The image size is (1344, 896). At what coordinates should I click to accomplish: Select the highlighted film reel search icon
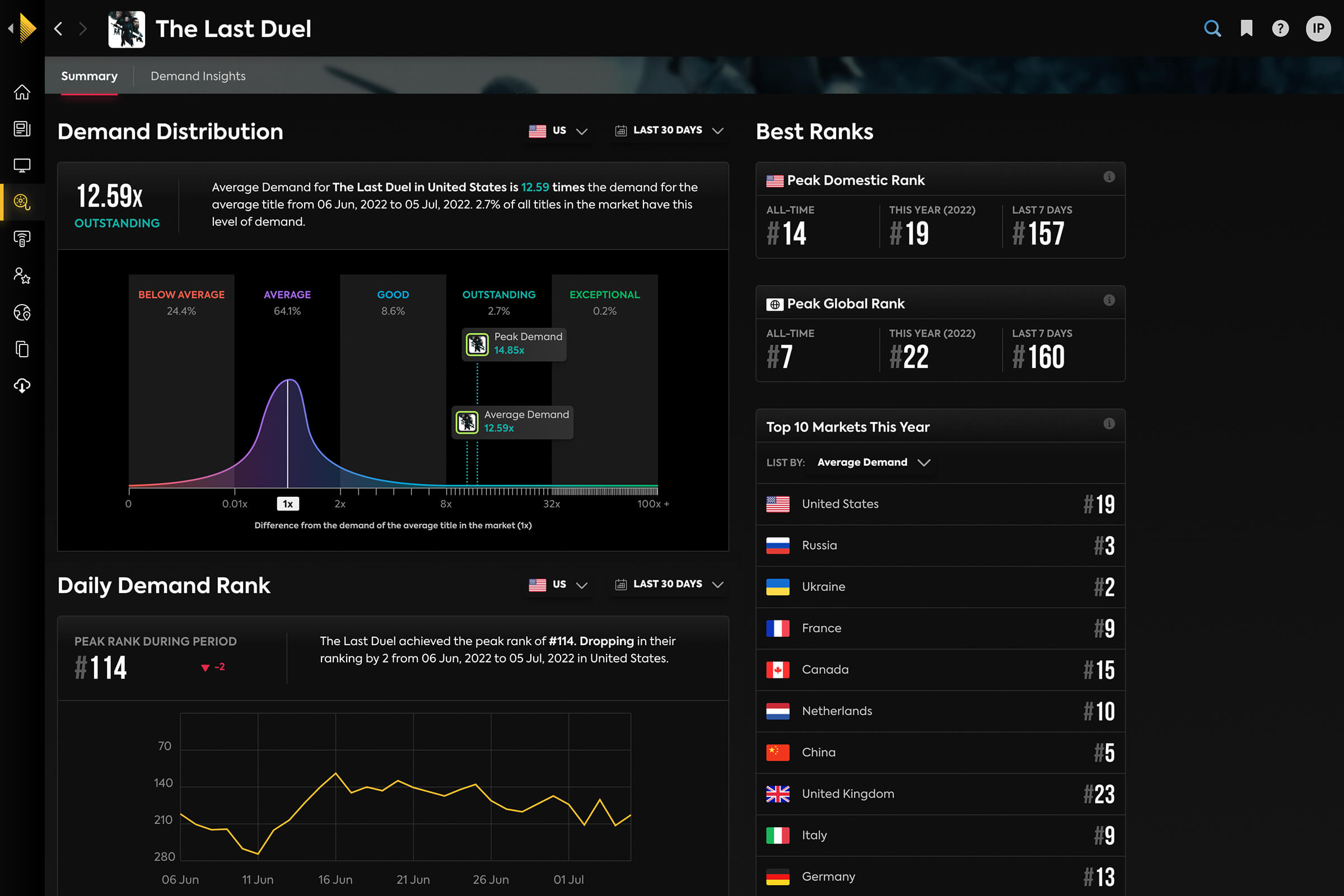22,202
